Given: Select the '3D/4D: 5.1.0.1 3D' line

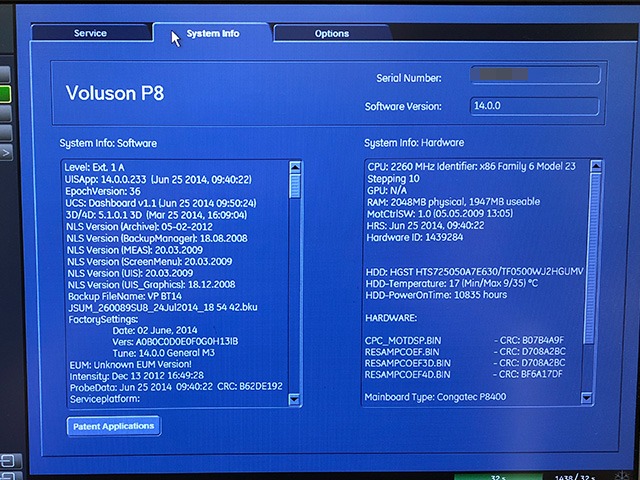Looking at the screenshot, I should (x=156, y=215).
